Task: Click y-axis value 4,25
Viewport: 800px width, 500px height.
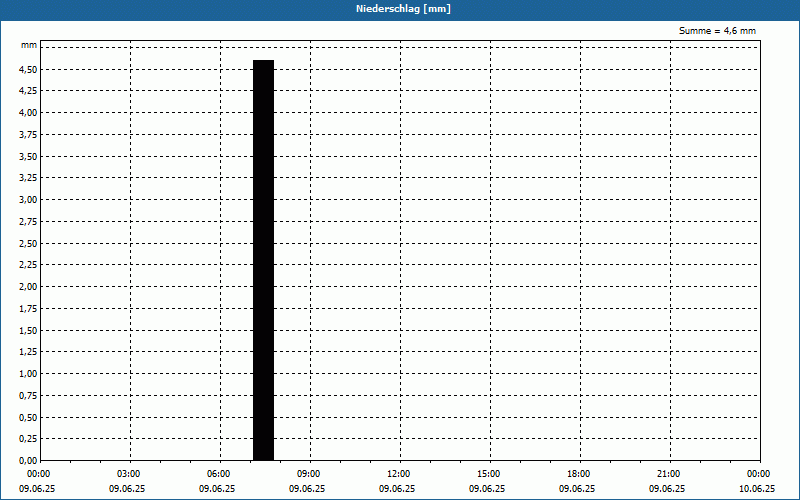Action: [x=28, y=91]
